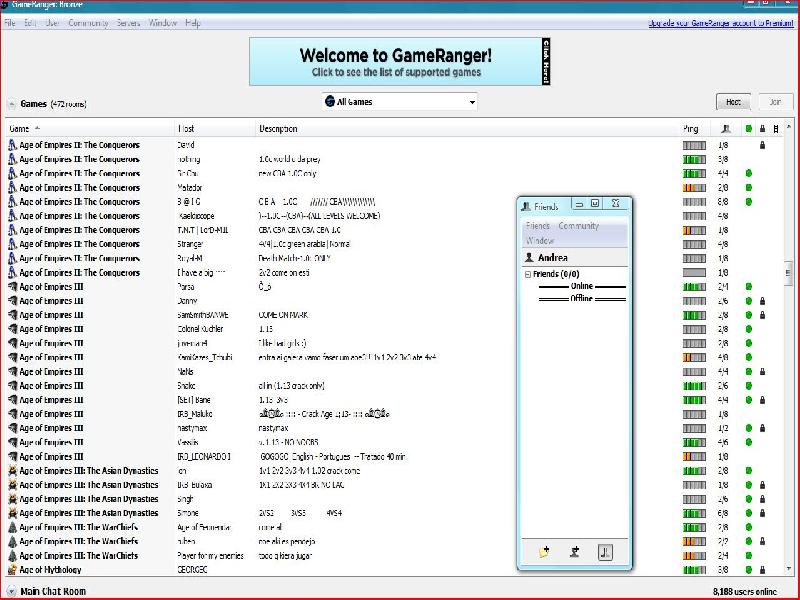Click the Asian Dynasties icon in singh's row
The height and width of the screenshot is (600, 800).
coord(12,499)
